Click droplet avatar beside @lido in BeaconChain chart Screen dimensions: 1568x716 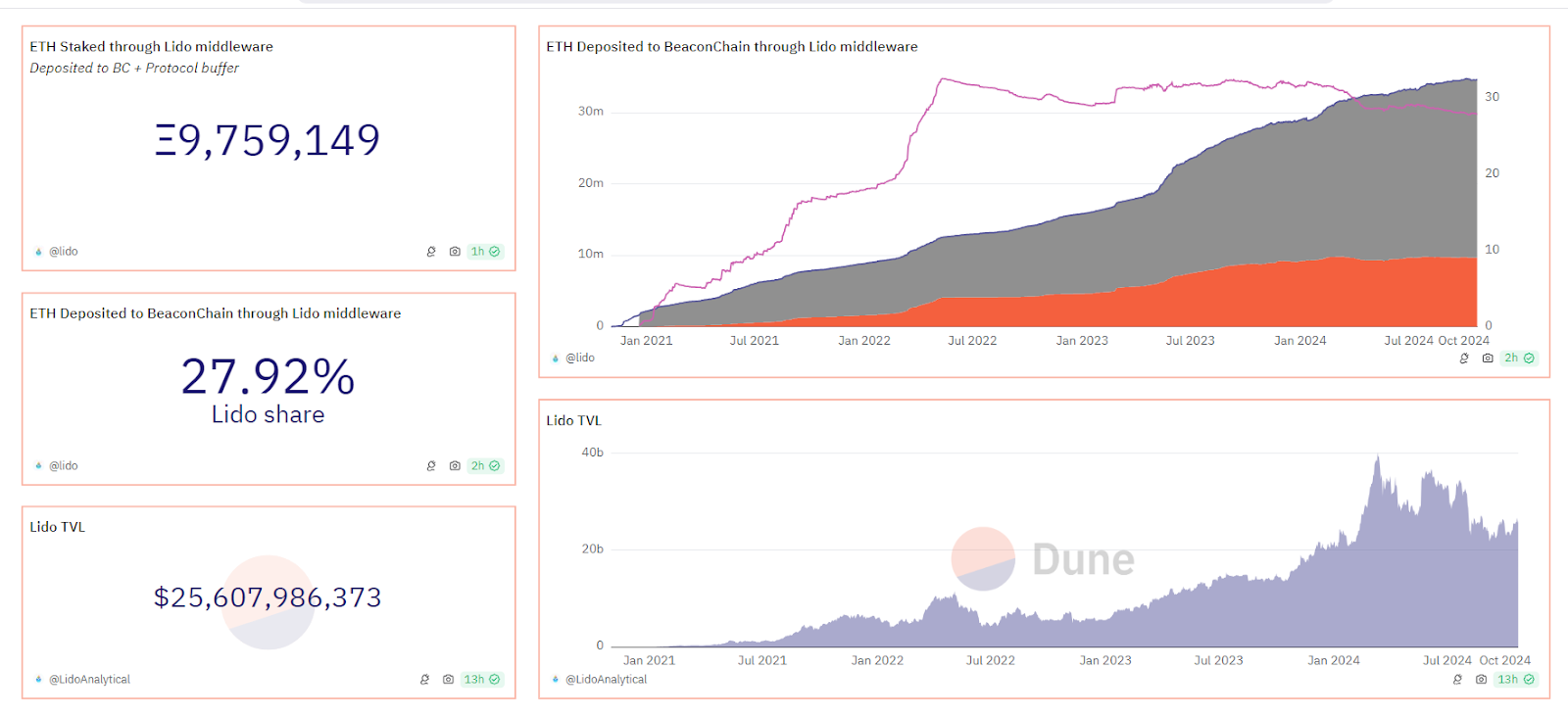pos(555,358)
